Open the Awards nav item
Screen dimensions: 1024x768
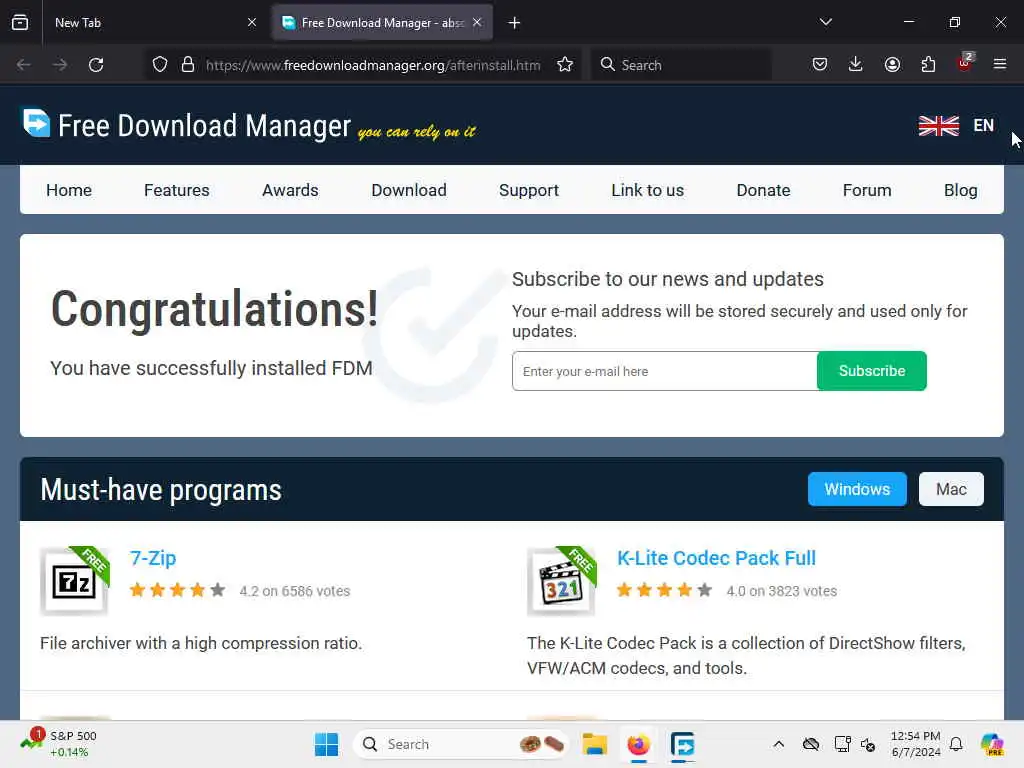pyautogui.click(x=291, y=190)
